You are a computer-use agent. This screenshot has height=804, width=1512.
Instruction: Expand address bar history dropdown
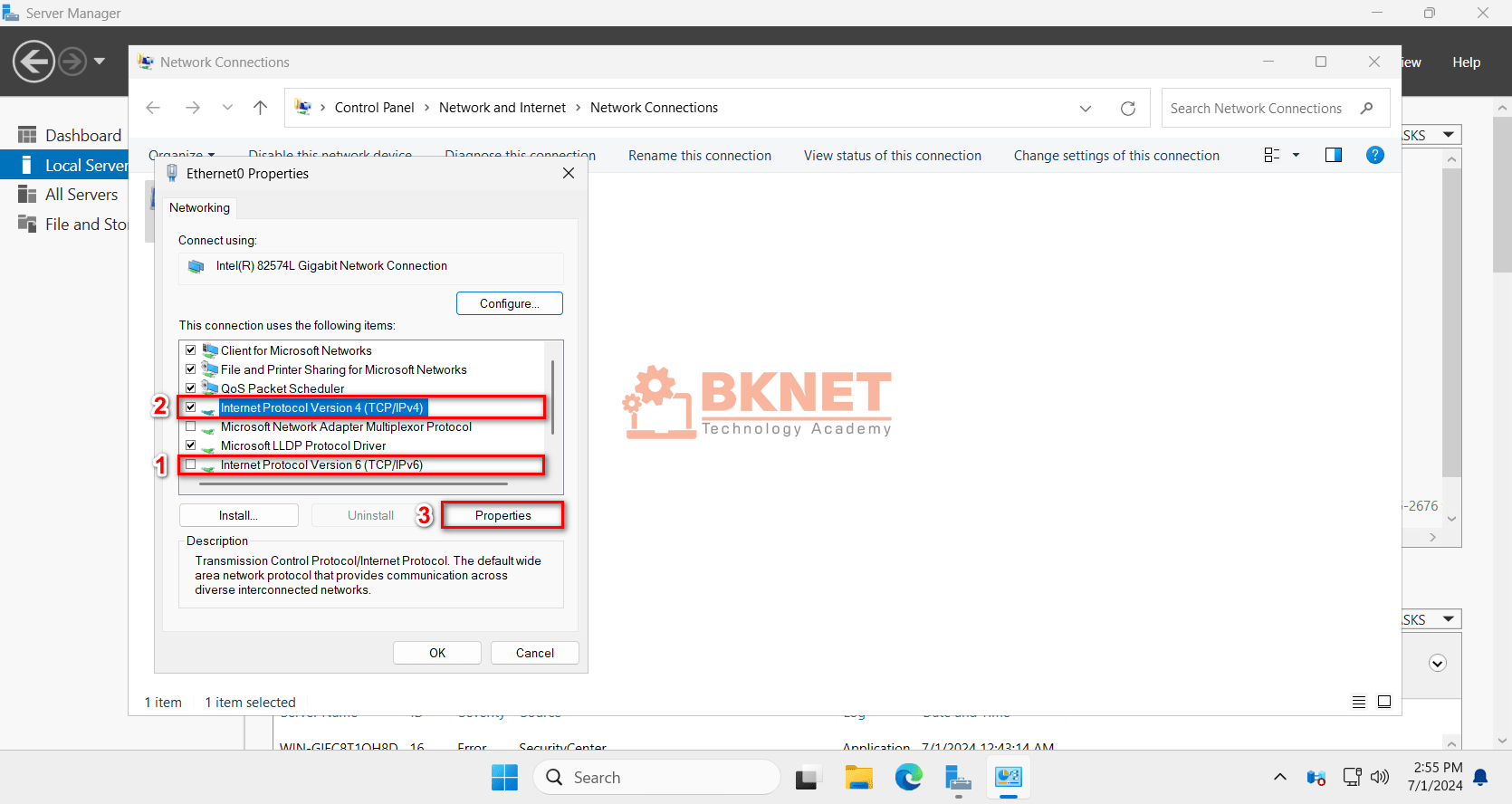[1086, 108]
